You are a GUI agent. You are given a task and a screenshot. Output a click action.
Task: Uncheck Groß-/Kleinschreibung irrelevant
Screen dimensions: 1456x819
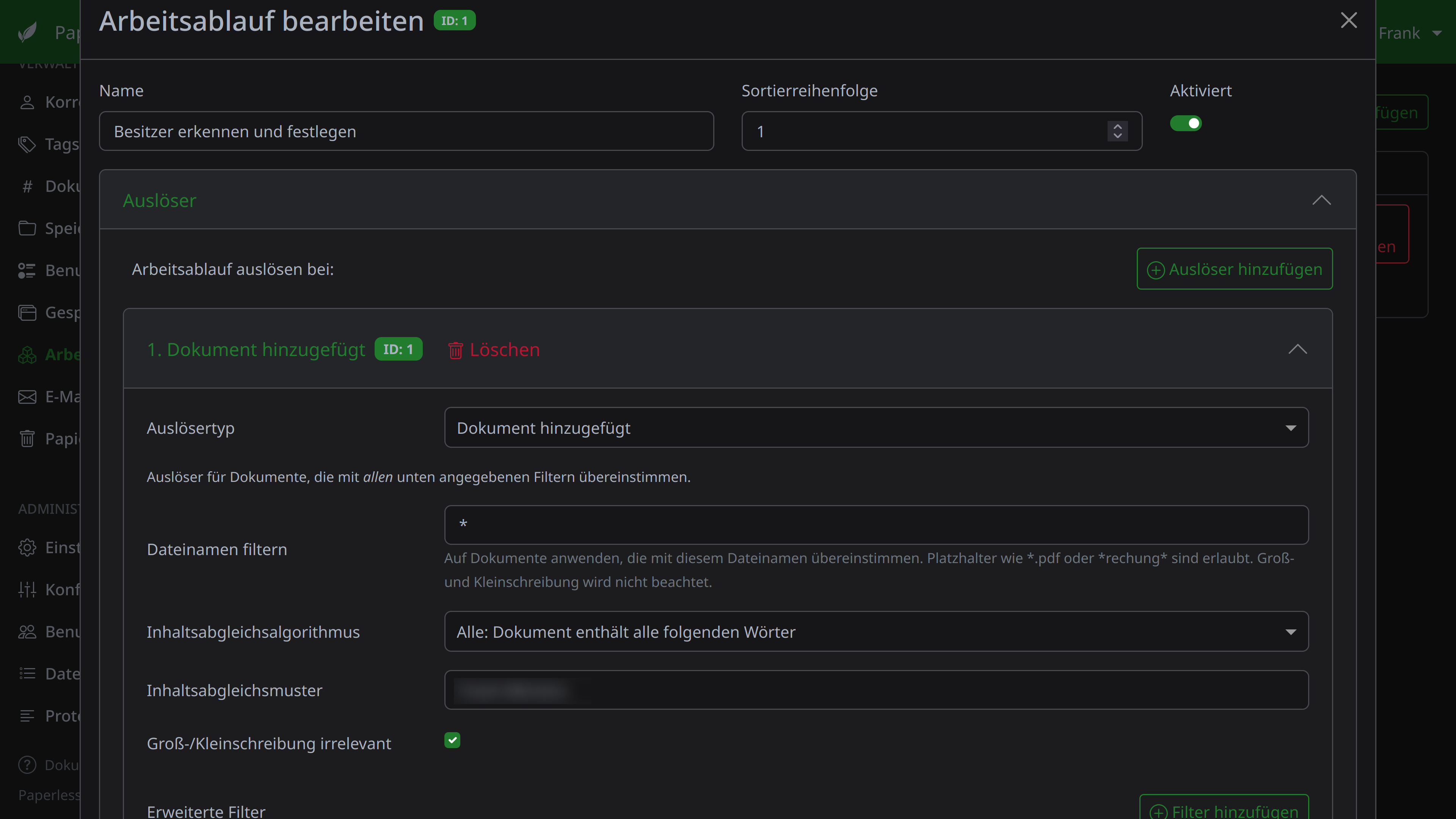[452, 740]
